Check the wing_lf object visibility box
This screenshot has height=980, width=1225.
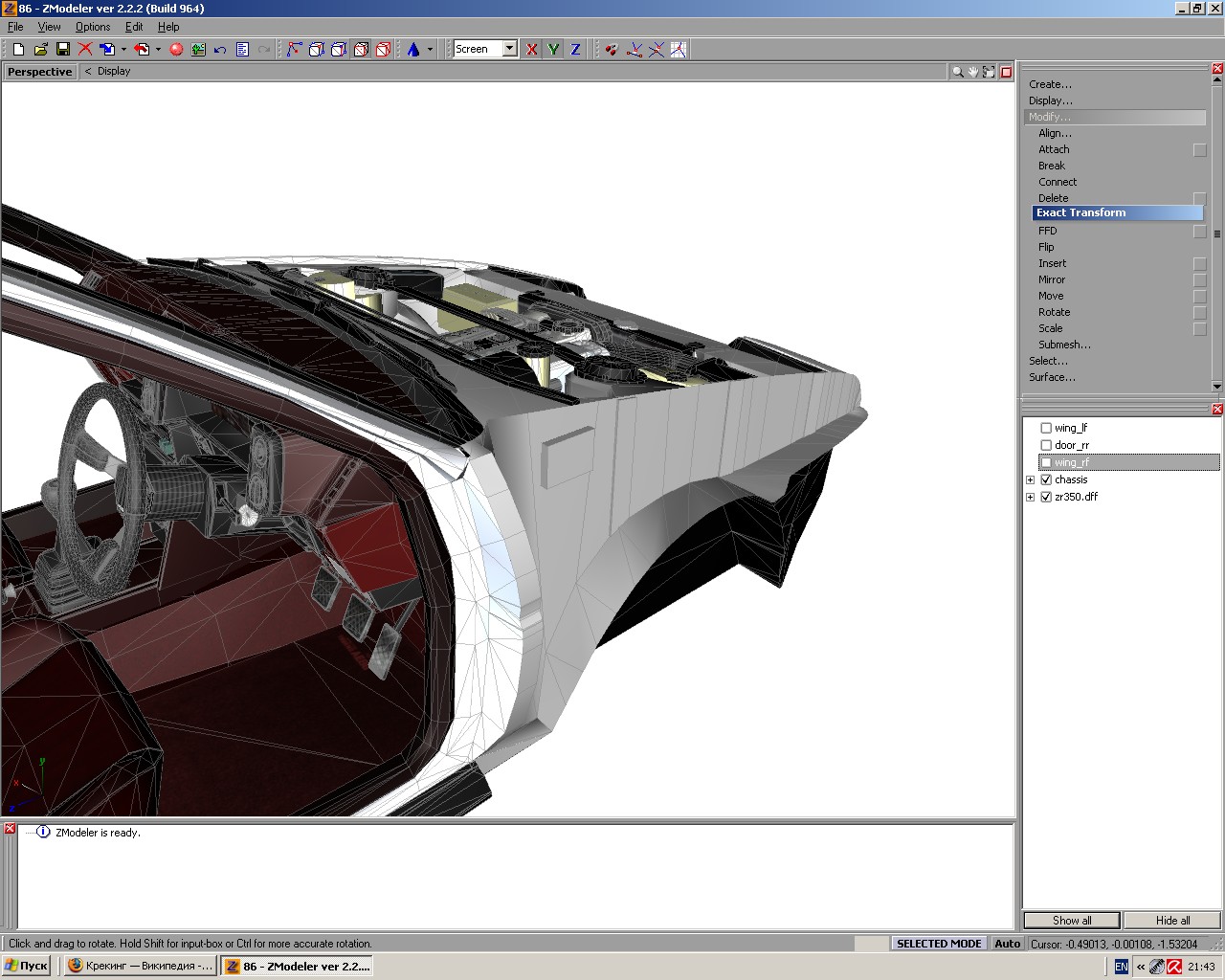pyautogui.click(x=1046, y=428)
